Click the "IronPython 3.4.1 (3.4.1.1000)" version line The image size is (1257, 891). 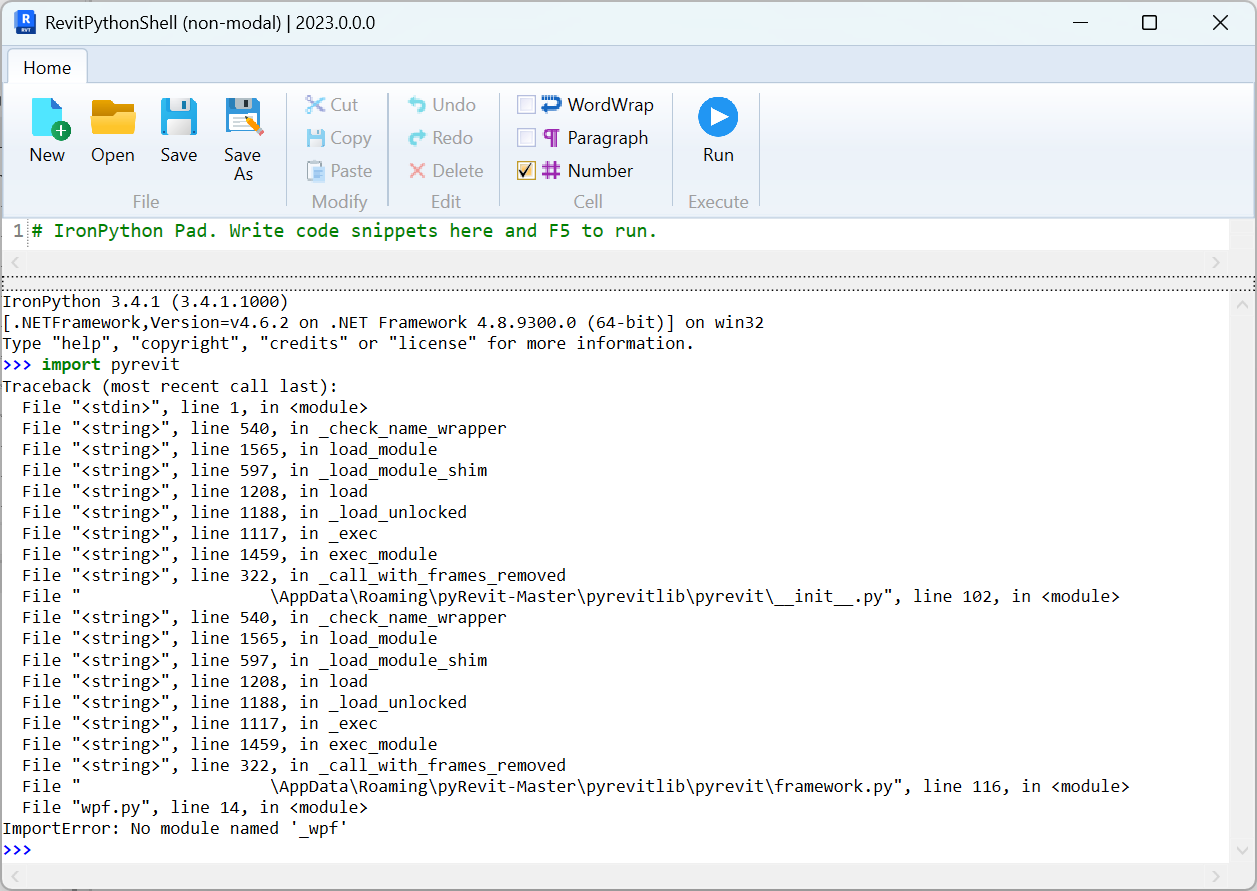pyautogui.click(x=145, y=301)
